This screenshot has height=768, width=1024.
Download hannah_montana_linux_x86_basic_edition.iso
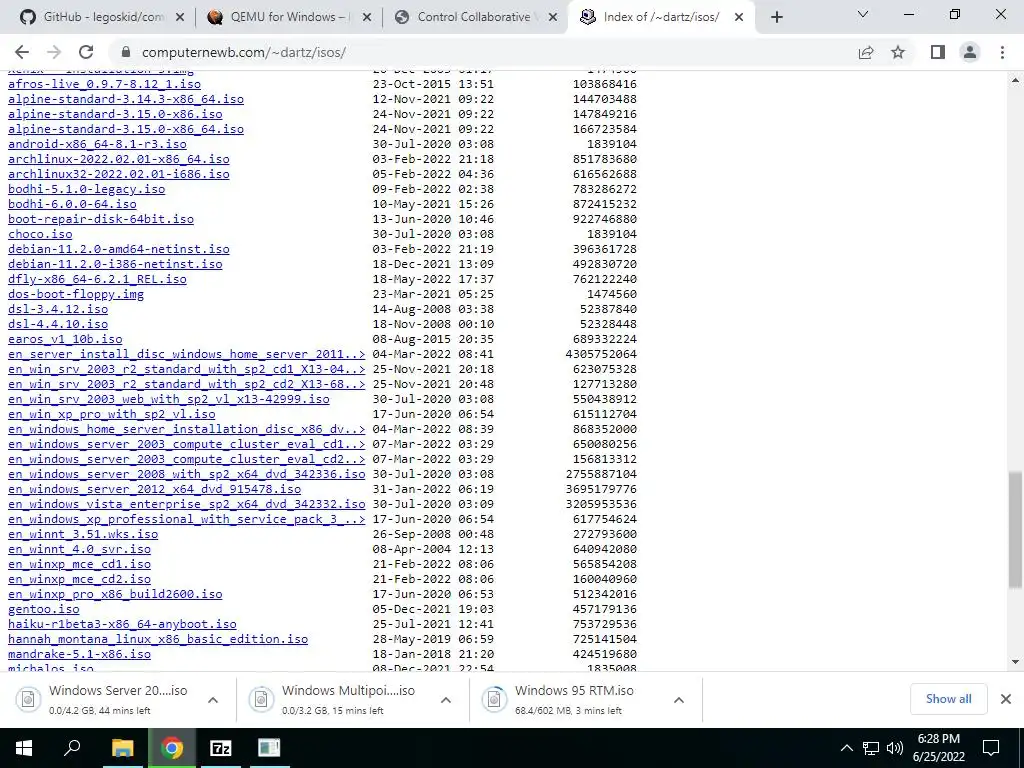coord(158,640)
